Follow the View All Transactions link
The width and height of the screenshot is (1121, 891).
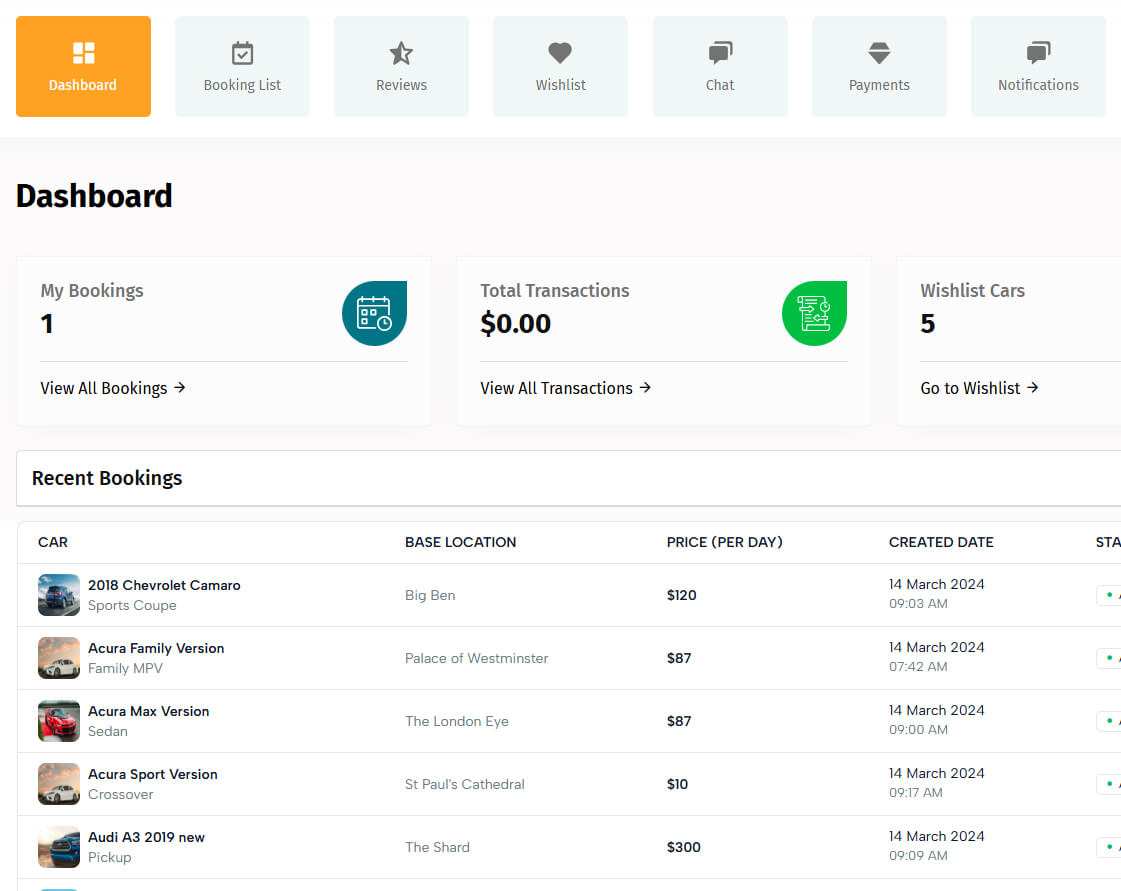click(566, 388)
